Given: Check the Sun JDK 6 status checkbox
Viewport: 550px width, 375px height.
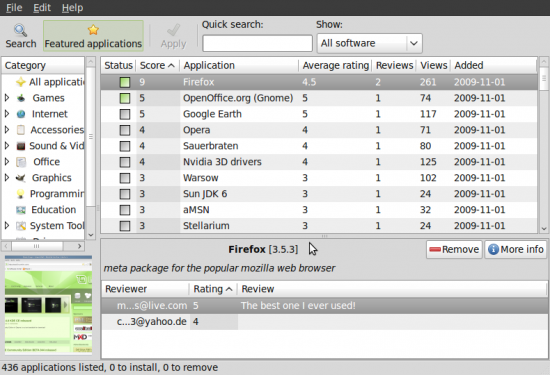Looking at the screenshot, I should coord(125,194).
